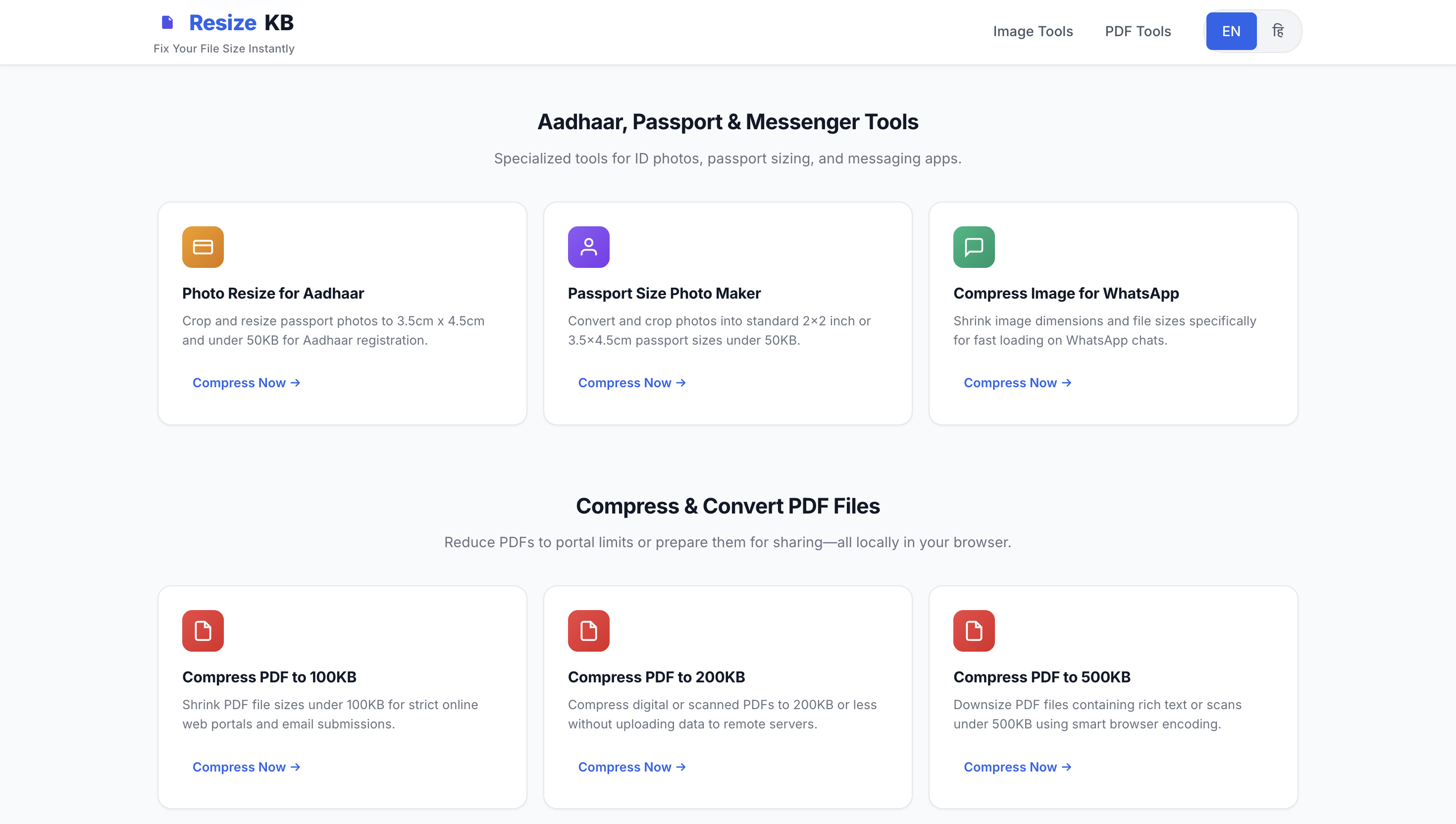
Task: Click the PDF to 200KB description text
Action: pos(722,714)
